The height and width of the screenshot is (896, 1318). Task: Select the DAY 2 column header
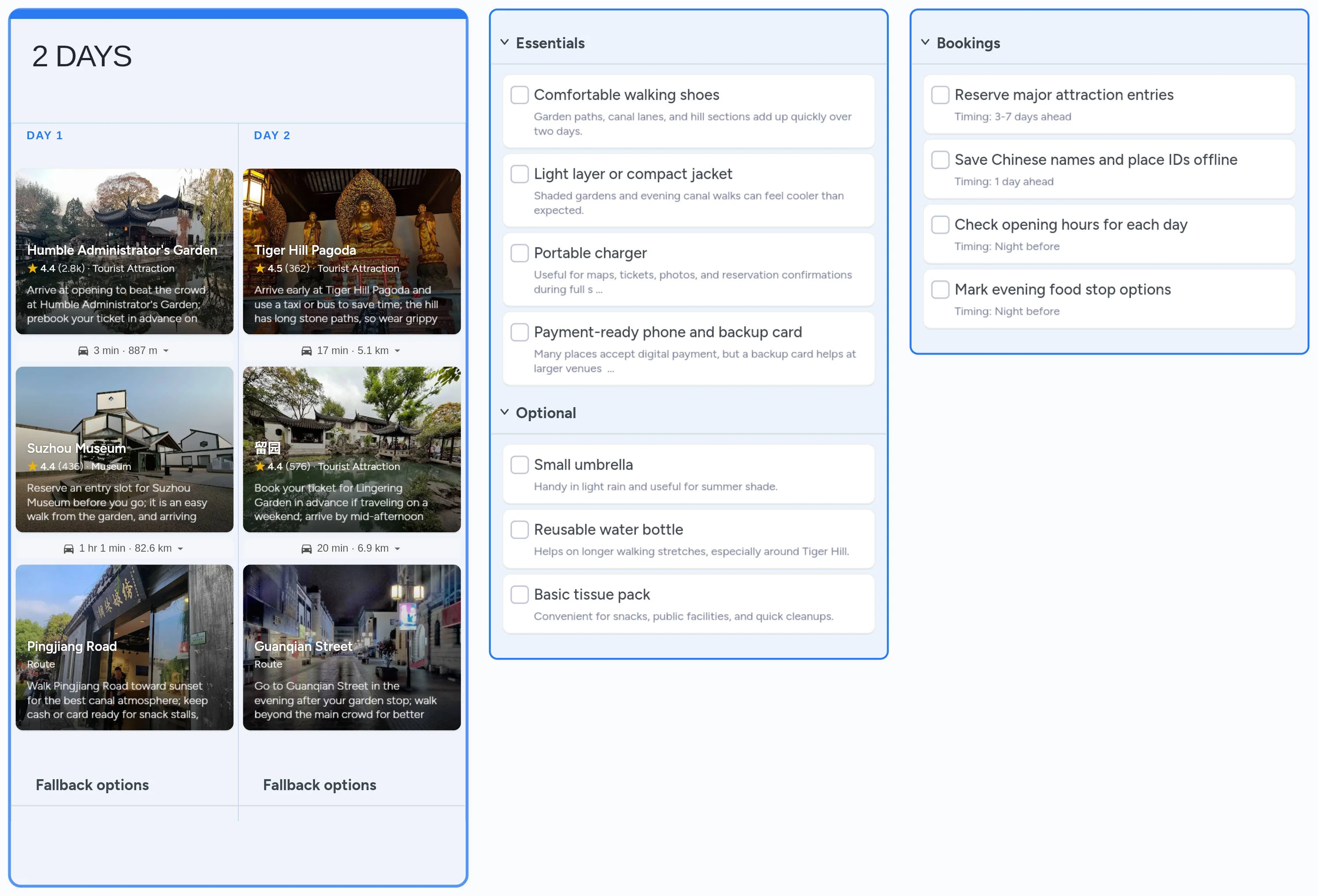click(x=272, y=135)
